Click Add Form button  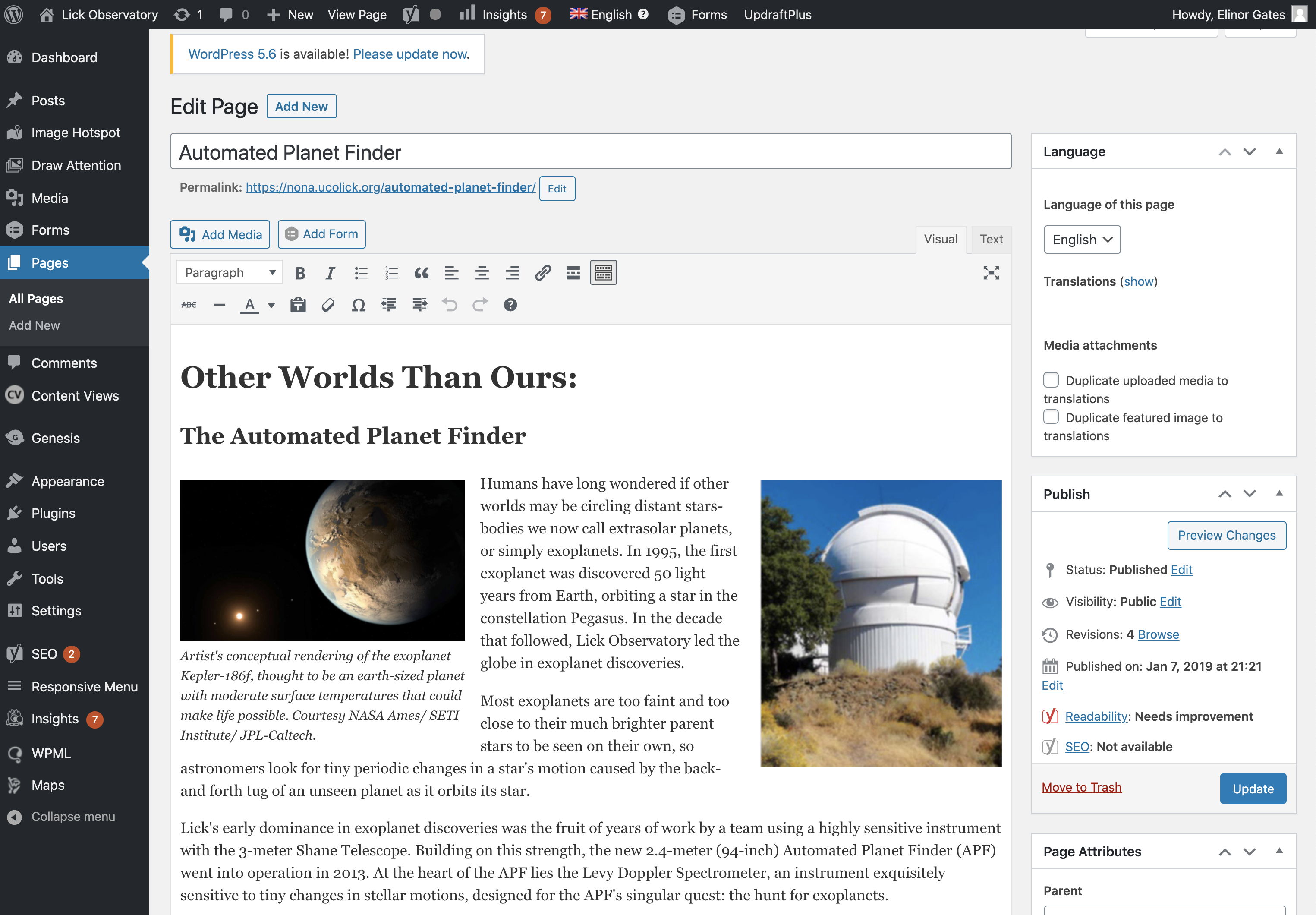(321, 234)
